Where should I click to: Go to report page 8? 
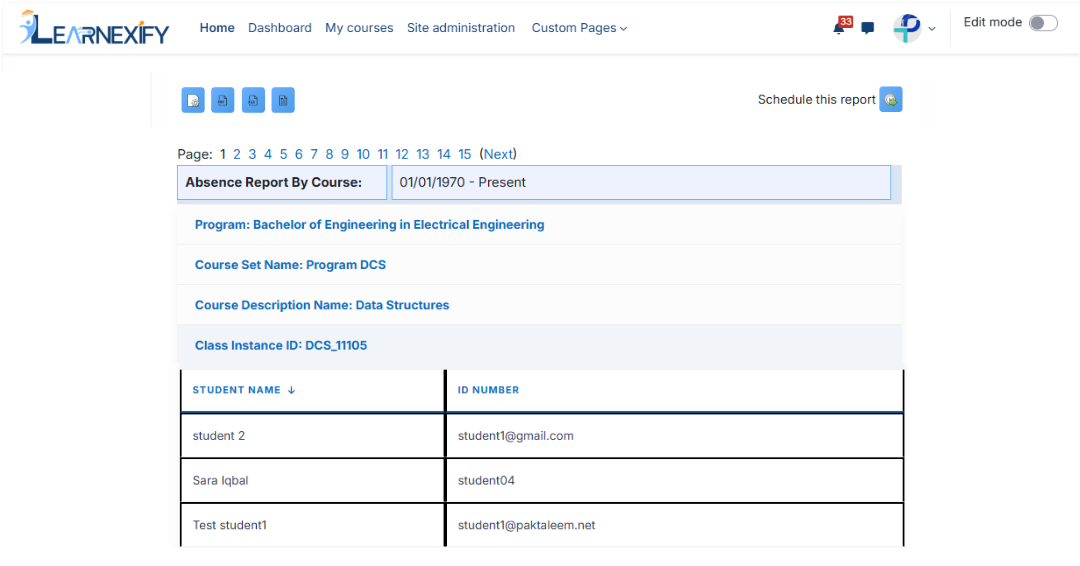[329, 154]
